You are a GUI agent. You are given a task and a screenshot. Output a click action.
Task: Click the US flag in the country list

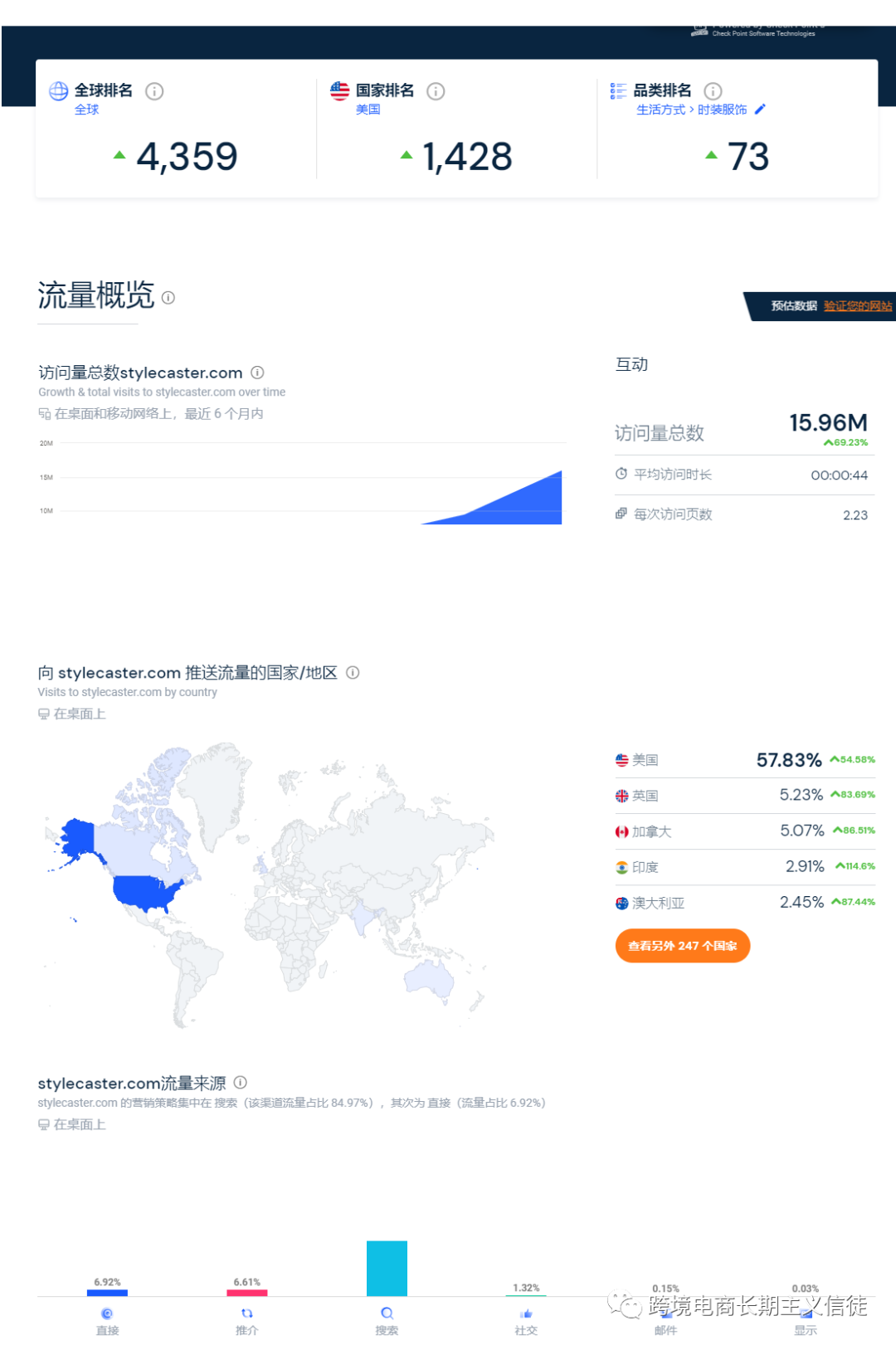pyautogui.click(x=622, y=760)
